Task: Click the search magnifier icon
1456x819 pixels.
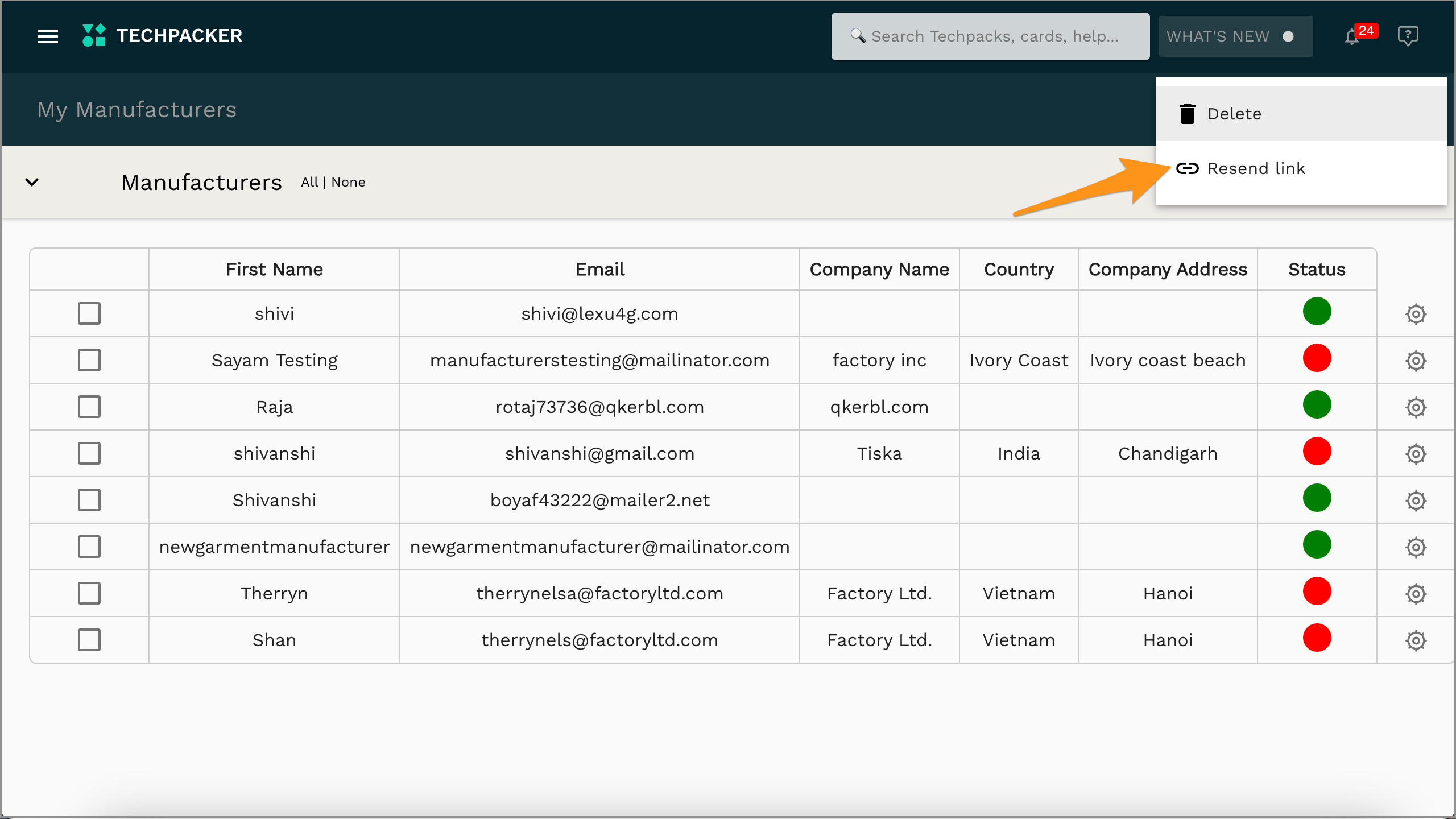Action: coord(858,36)
